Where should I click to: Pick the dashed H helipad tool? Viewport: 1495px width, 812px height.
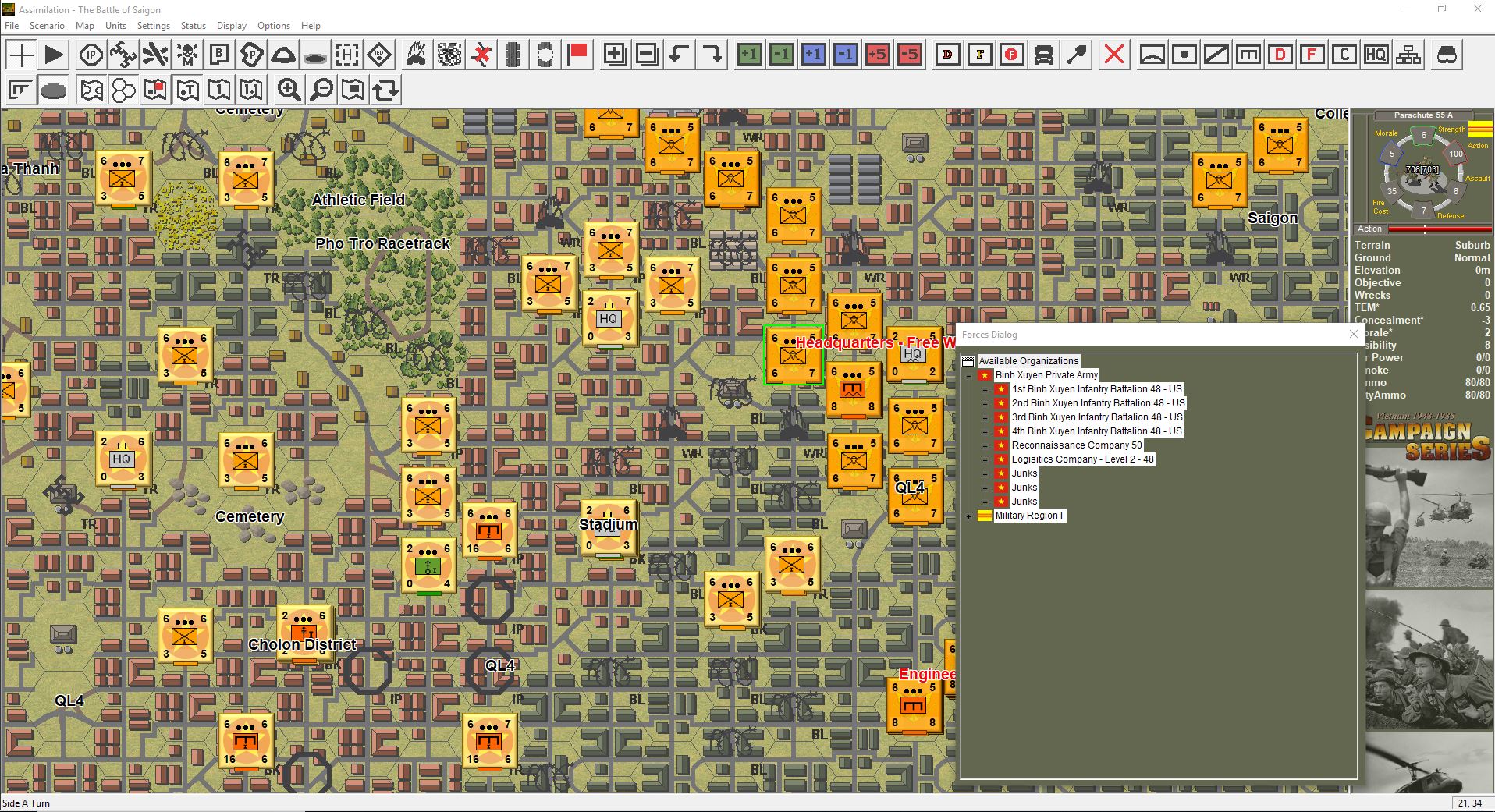347,55
